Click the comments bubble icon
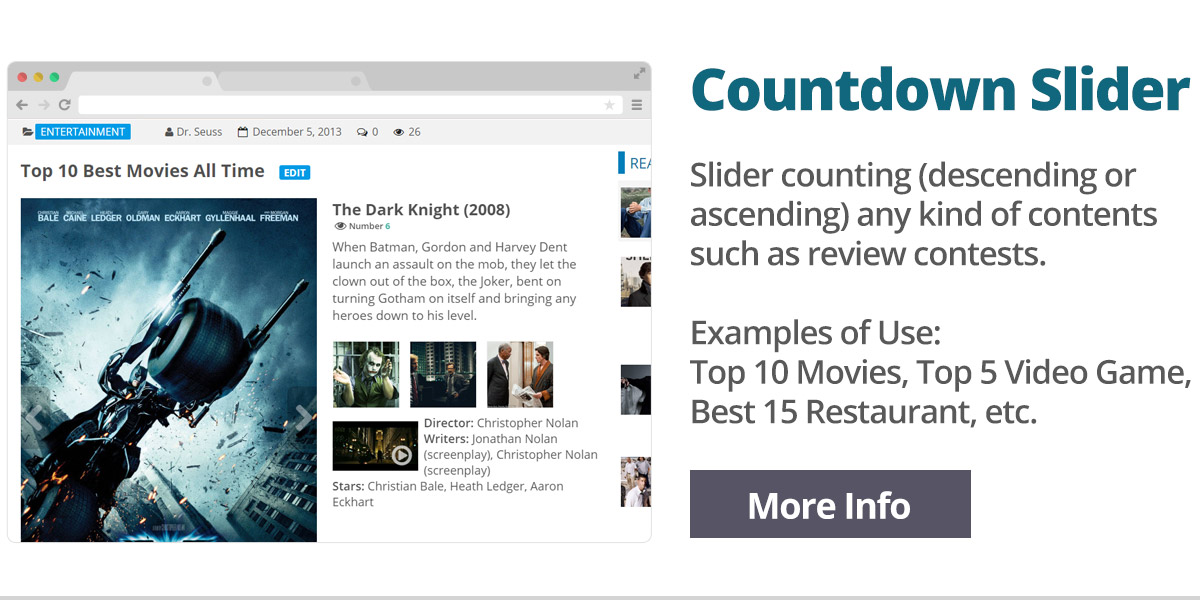1200x600 pixels. [x=362, y=132]
